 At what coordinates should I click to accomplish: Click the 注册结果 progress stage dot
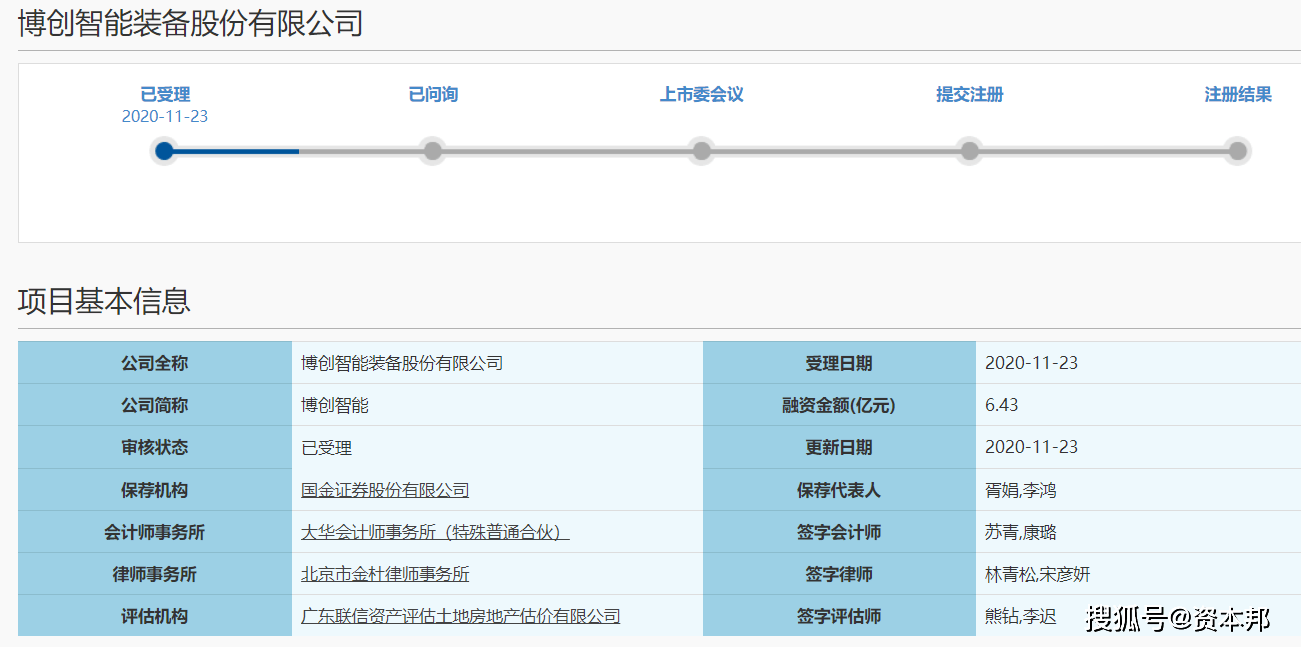pyautogui.click(x=1238, y=151)
